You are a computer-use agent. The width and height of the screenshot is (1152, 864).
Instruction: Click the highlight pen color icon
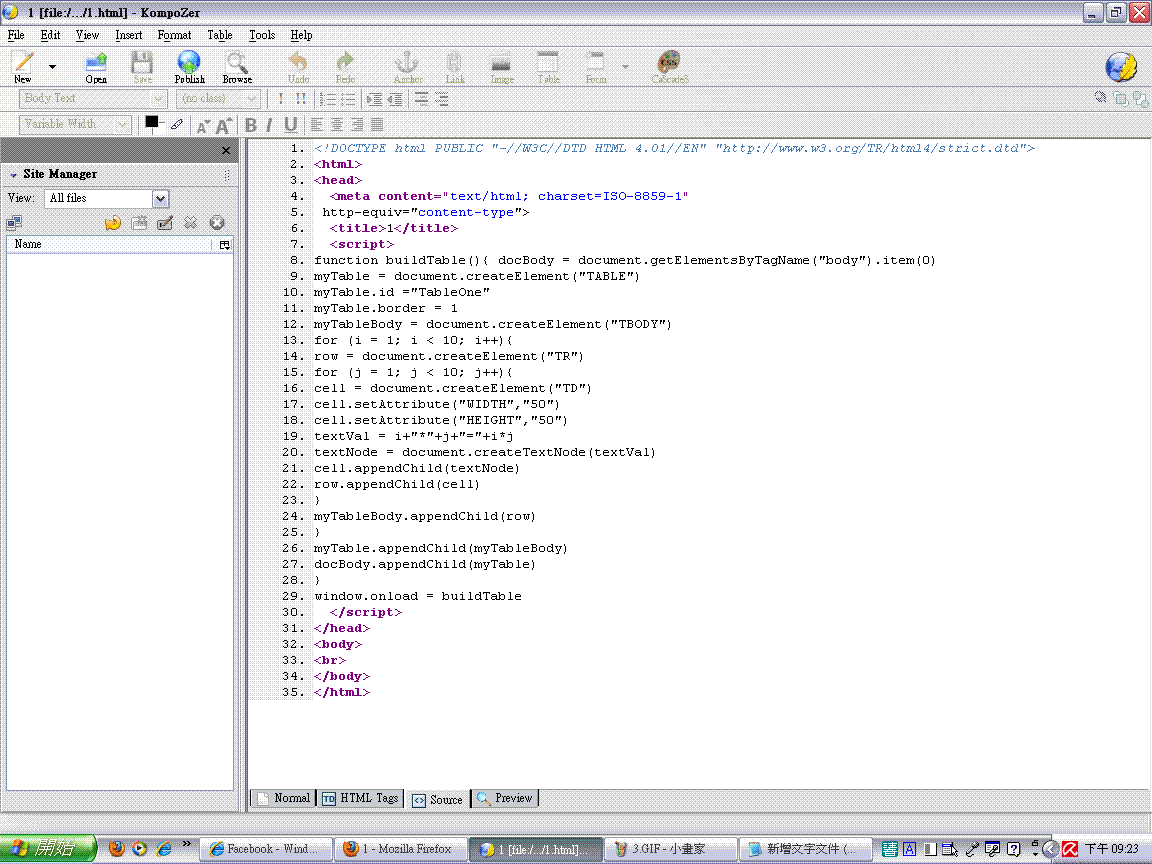click(176, 124)
